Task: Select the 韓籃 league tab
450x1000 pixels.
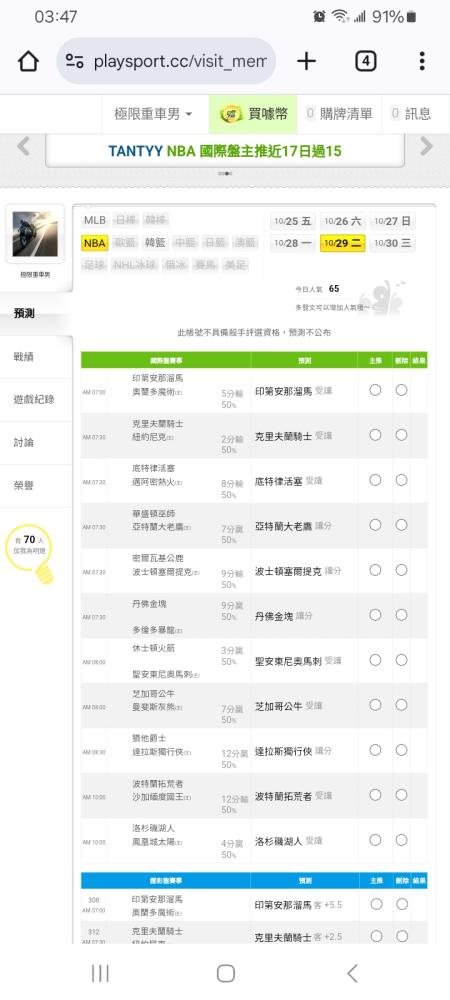Action: pyautogui.click(x=155, y=243)
